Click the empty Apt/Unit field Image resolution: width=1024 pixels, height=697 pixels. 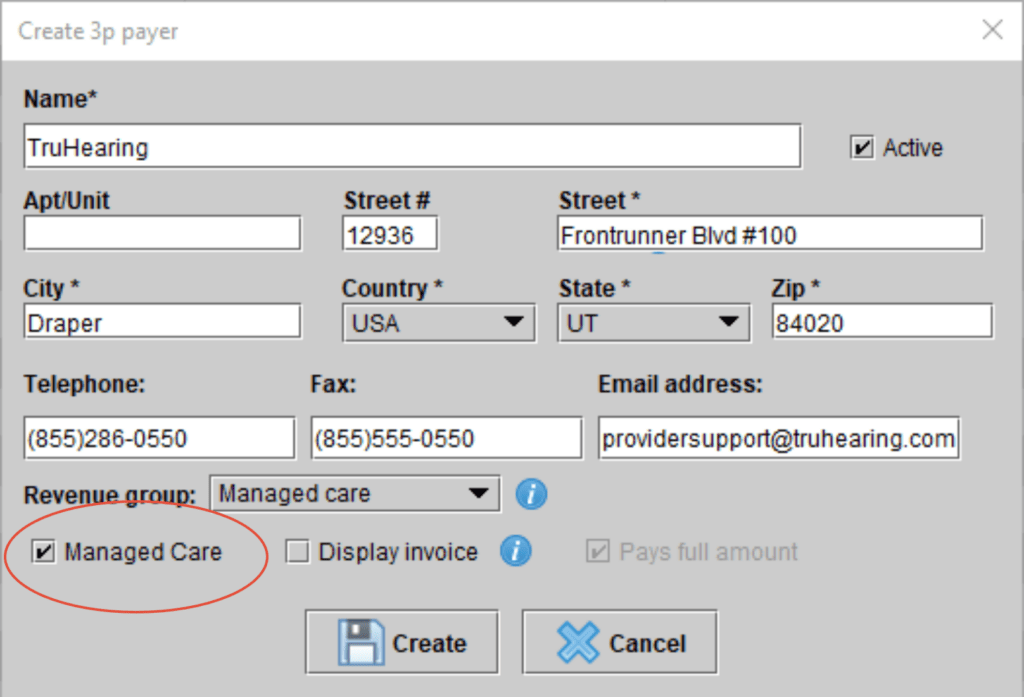pyautogui.click(x=163, y=233)
